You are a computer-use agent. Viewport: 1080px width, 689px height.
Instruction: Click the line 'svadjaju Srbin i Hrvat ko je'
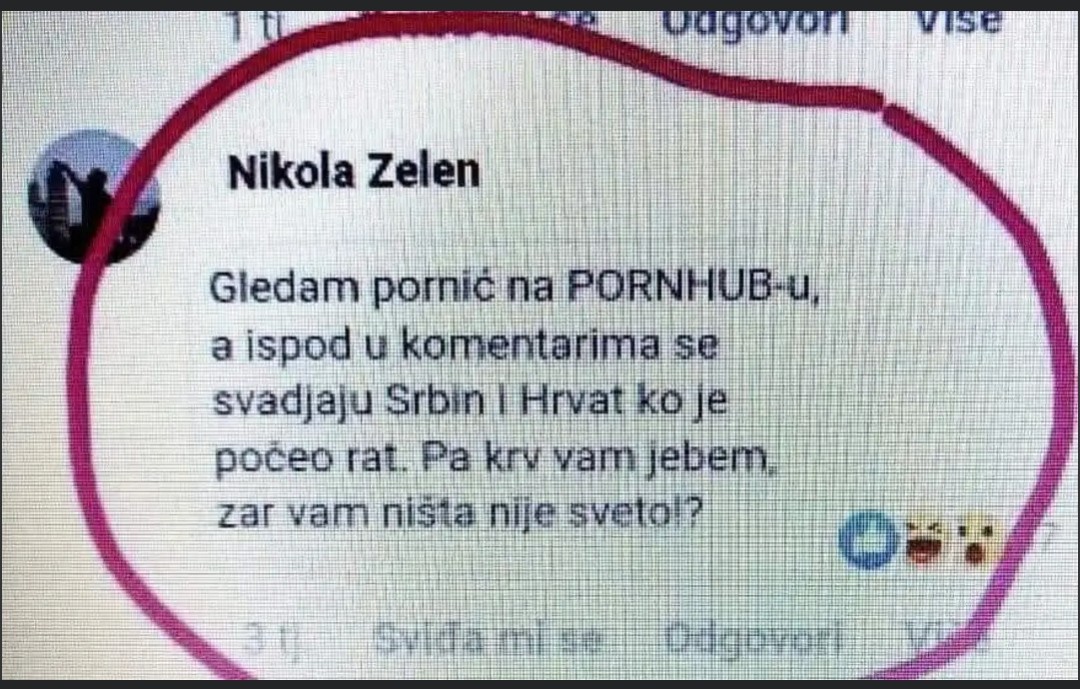tap(470, 402)
